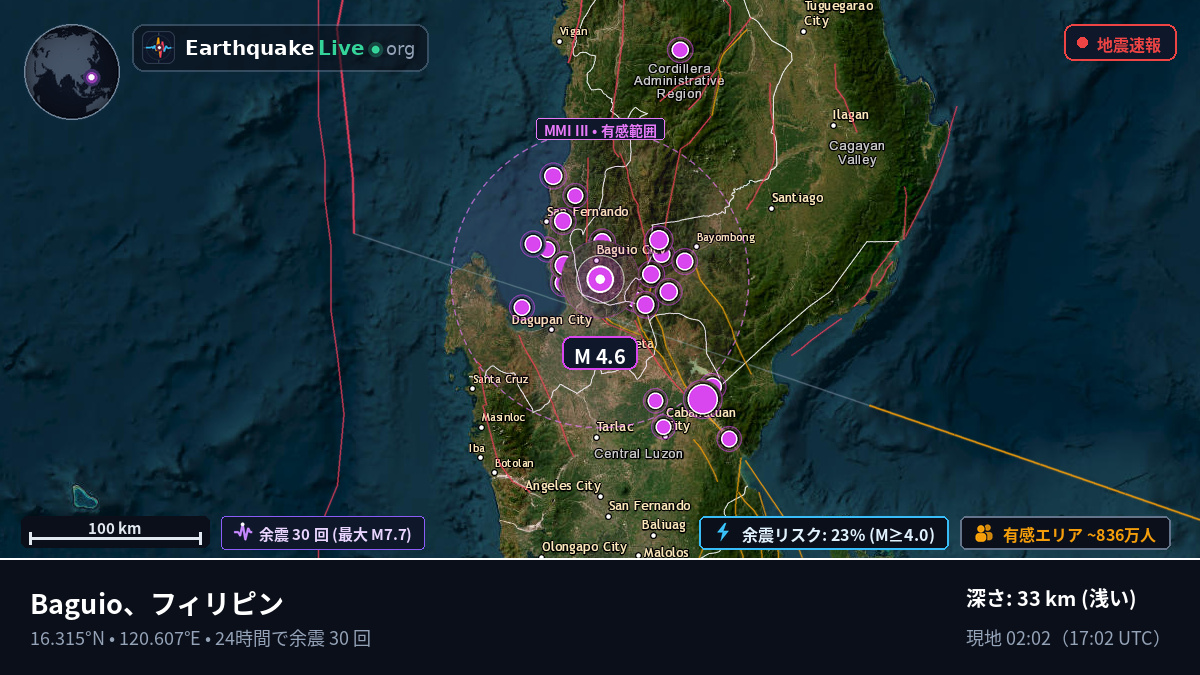Screen dimensions: 1200x675
Task: Click the aftershock waveform icon
Action: coord(243,533)
